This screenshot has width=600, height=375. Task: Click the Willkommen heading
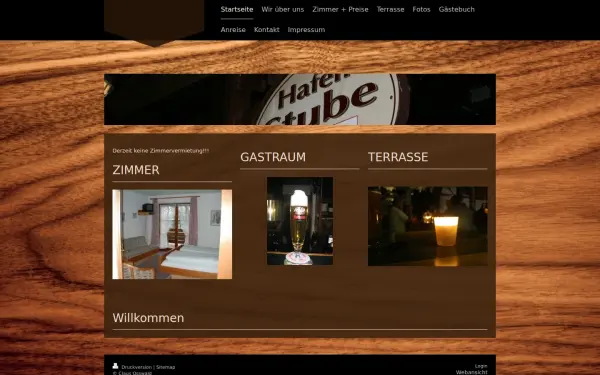pyautogui.click(x=148, y=318)
